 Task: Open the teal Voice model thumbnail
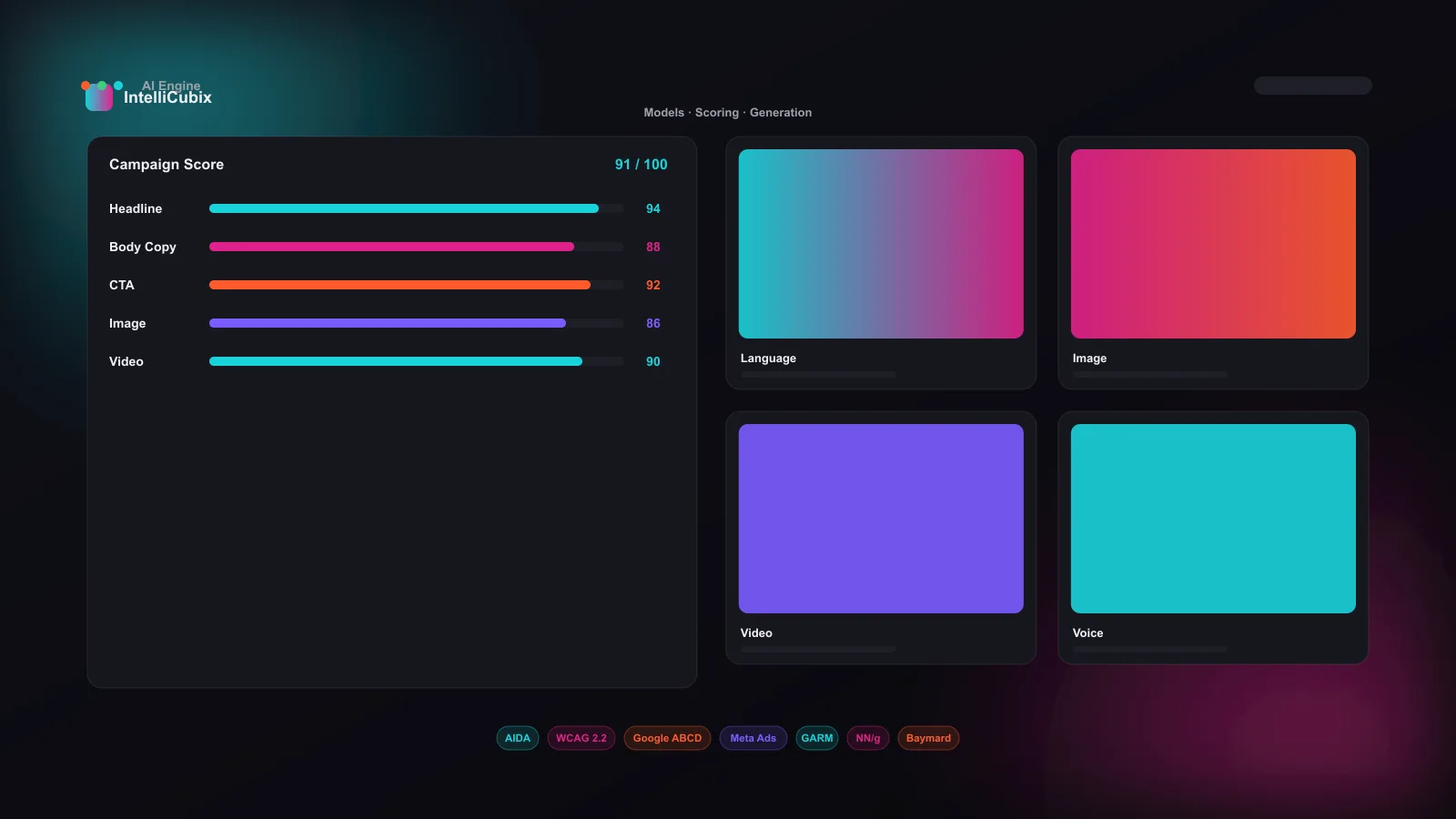[x=1213, y=519]
